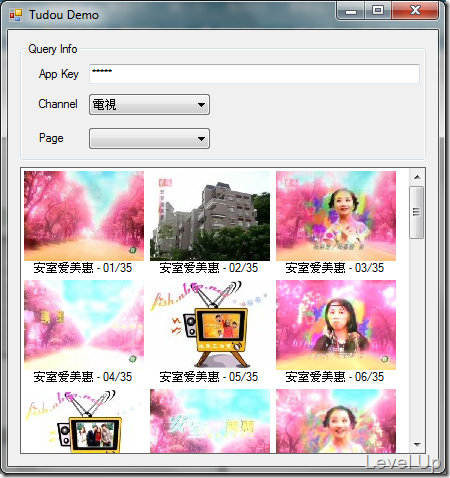Maximize the Tudou Demo window
The width and height of the screenshot is (450, 478).
[378, 11]
